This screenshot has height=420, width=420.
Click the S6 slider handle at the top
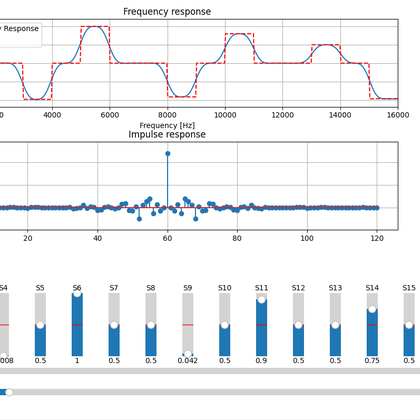tap(77, 293)
